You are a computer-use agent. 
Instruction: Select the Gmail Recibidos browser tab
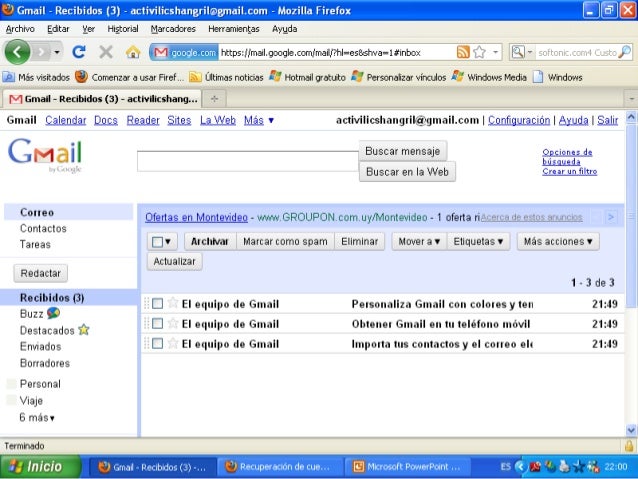click(x=103, y=98)
